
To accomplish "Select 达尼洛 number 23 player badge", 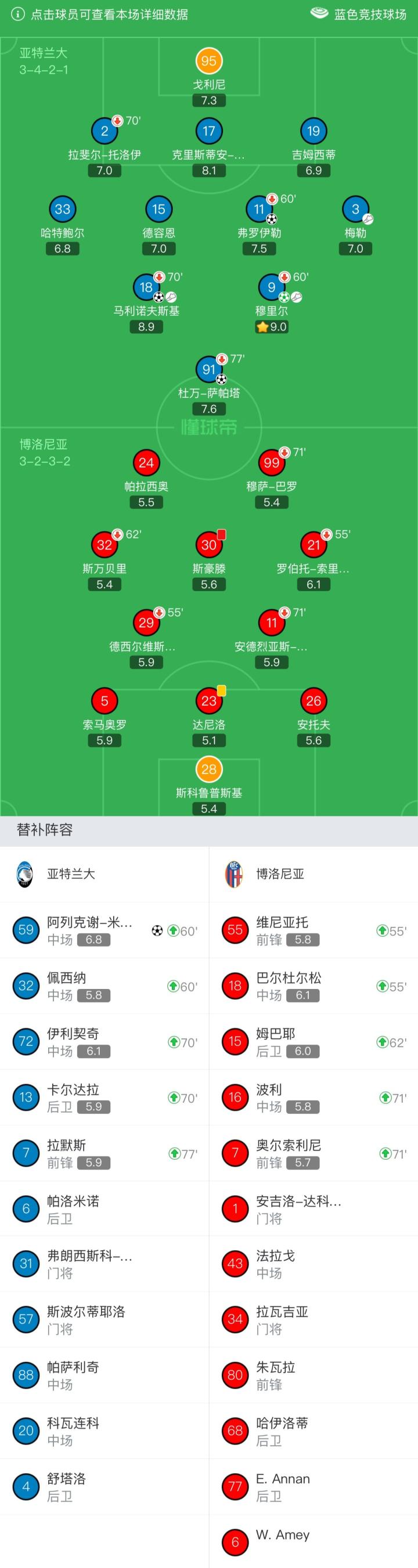I will [x=208, y=700].
